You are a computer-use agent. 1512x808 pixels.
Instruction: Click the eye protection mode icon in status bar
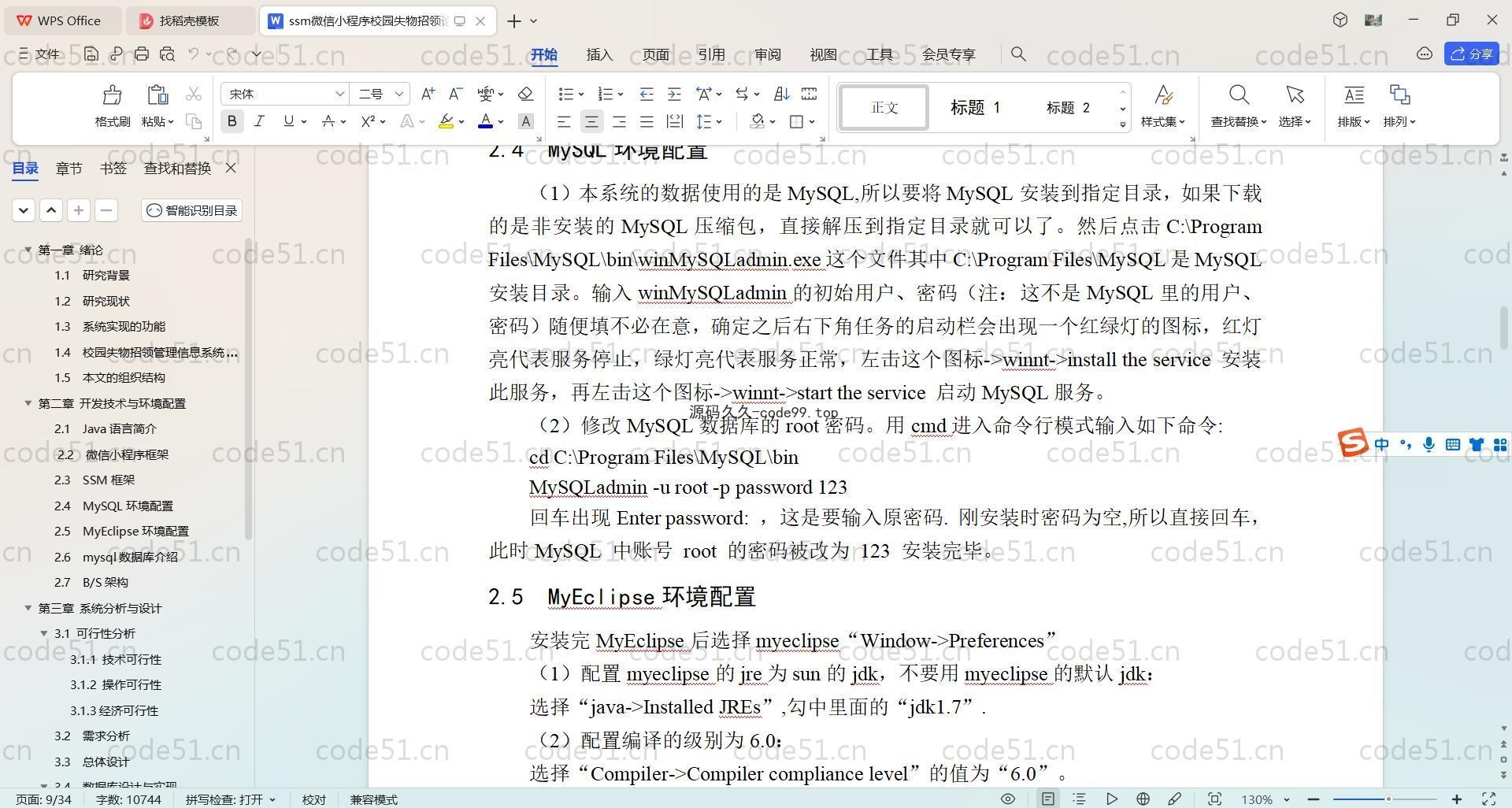point(1007,799)
